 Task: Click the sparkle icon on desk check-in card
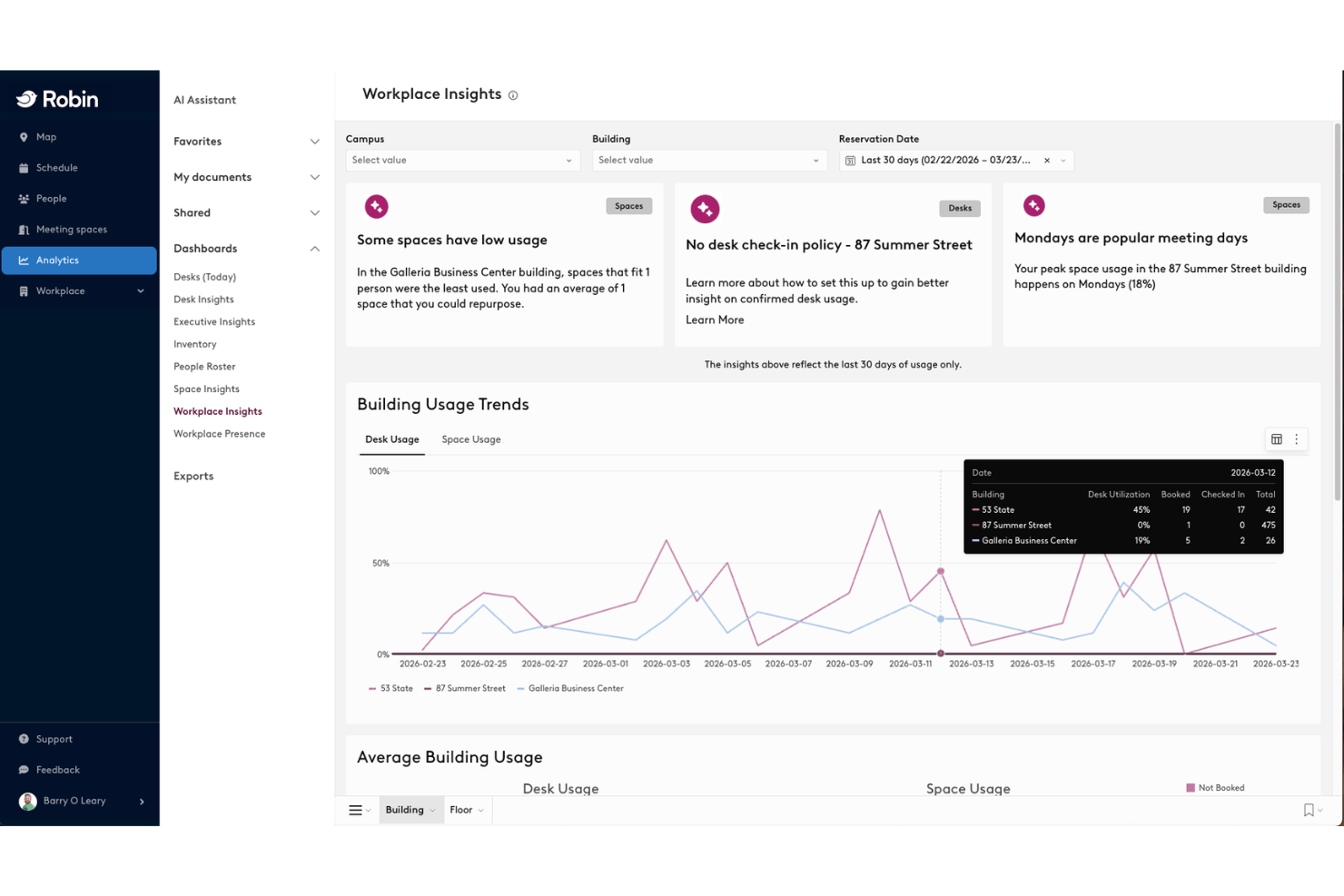(705, 209)
